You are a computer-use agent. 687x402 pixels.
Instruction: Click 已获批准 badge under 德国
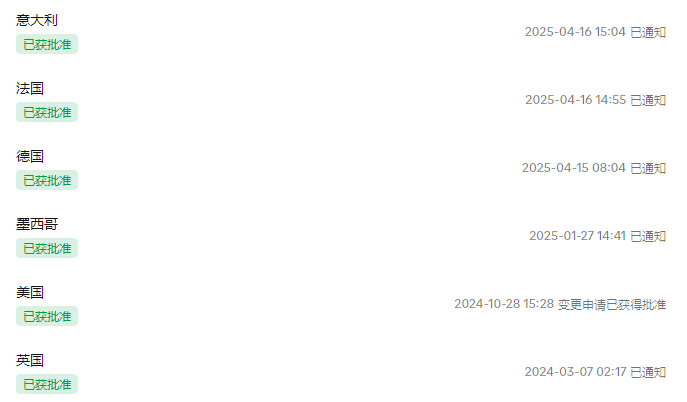coord(47,180)
